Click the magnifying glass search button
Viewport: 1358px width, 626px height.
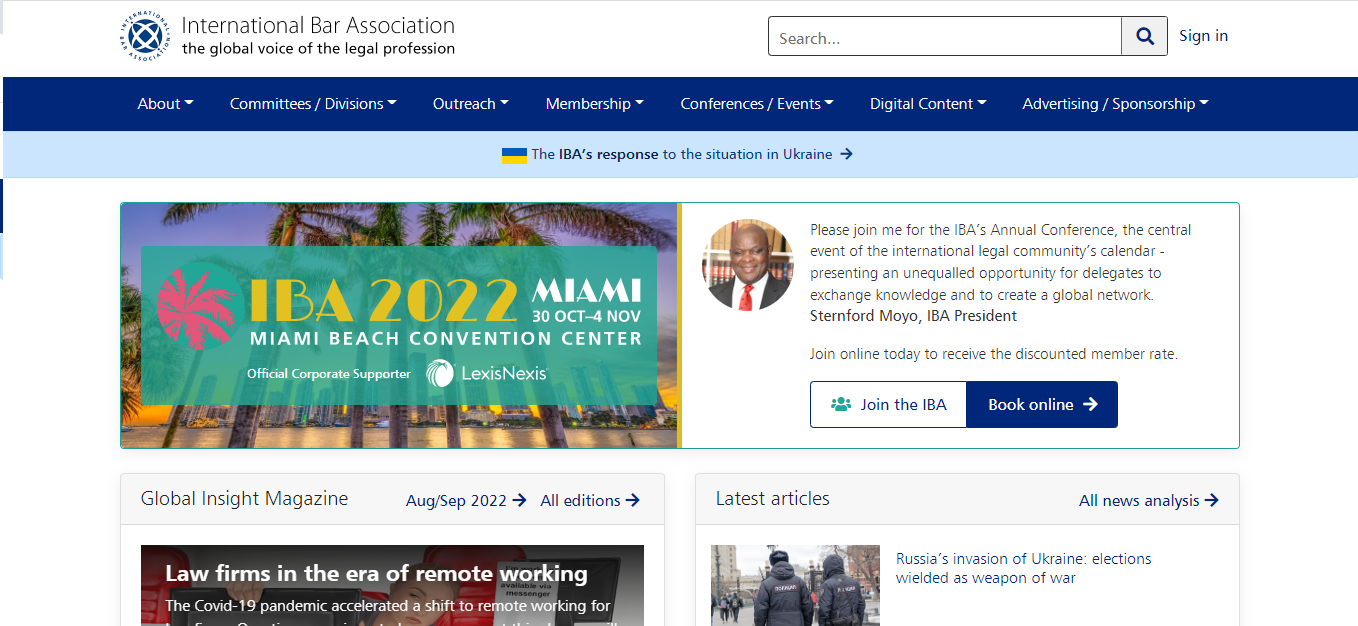click(x=1144, y=37)
